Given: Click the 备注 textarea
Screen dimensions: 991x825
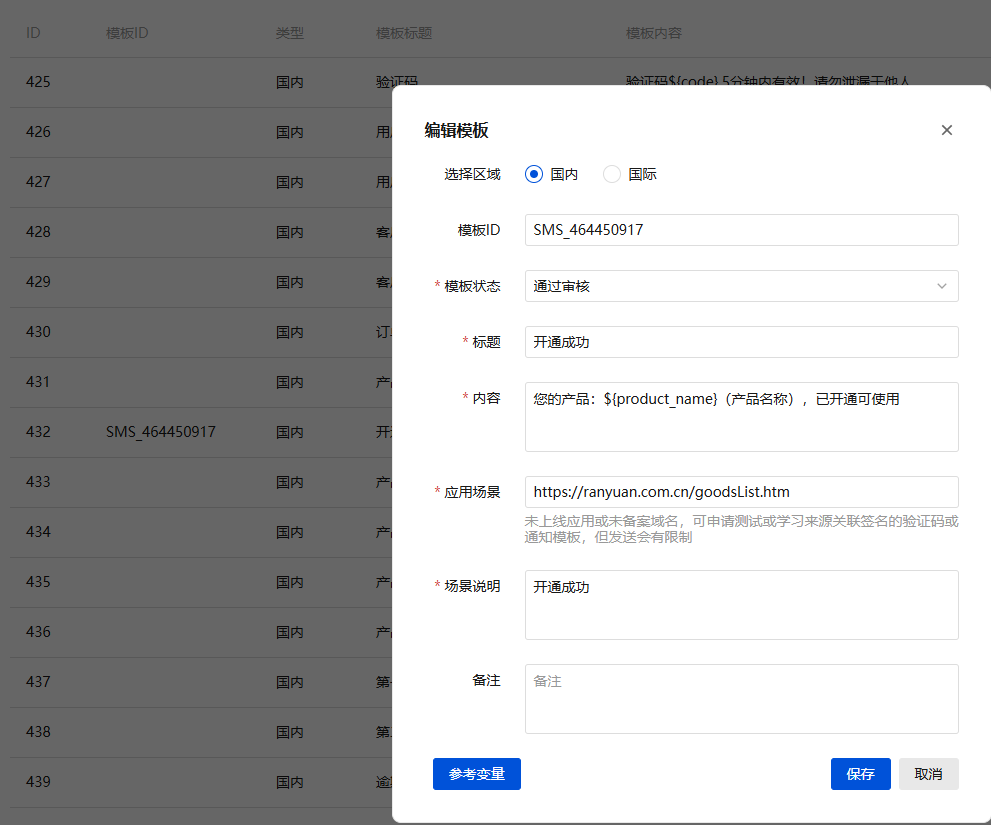Looking at the screenshot, I should [x=741, y=699].
